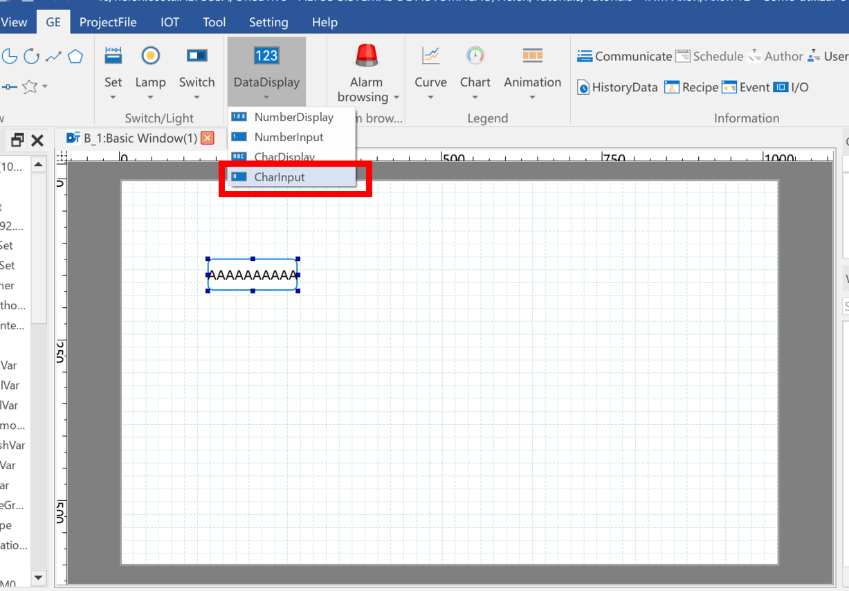Image resolution: width=849 pixels, height=591 pixels.
Task: Open HistoryData configuration
Action: click(x=617, y=87)
